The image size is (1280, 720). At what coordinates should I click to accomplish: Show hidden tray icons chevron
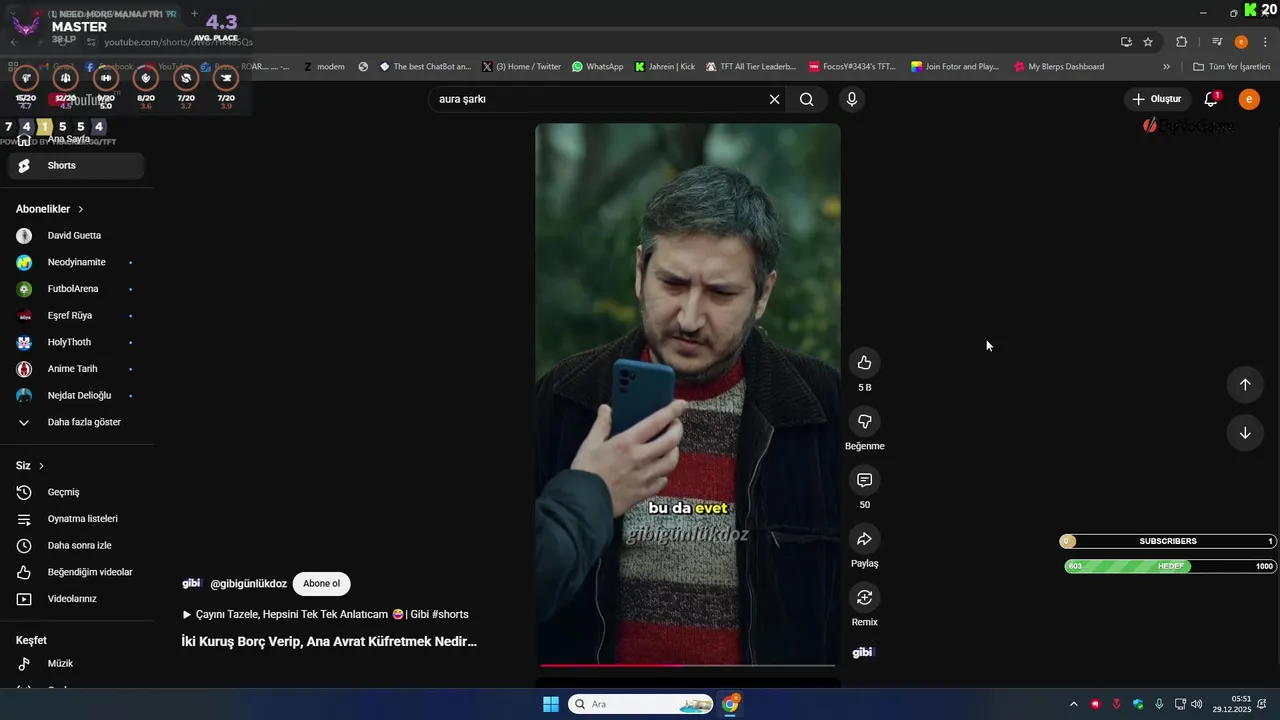[x=1074, y=704]
